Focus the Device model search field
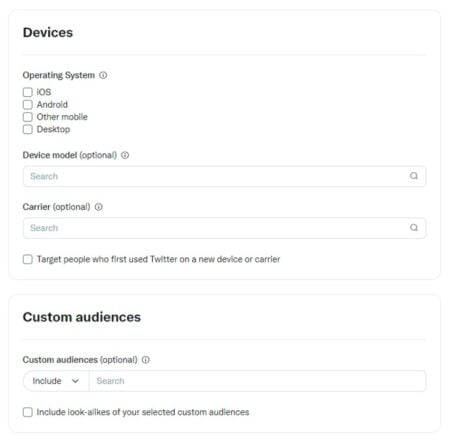451x441 pixels. 224,176
